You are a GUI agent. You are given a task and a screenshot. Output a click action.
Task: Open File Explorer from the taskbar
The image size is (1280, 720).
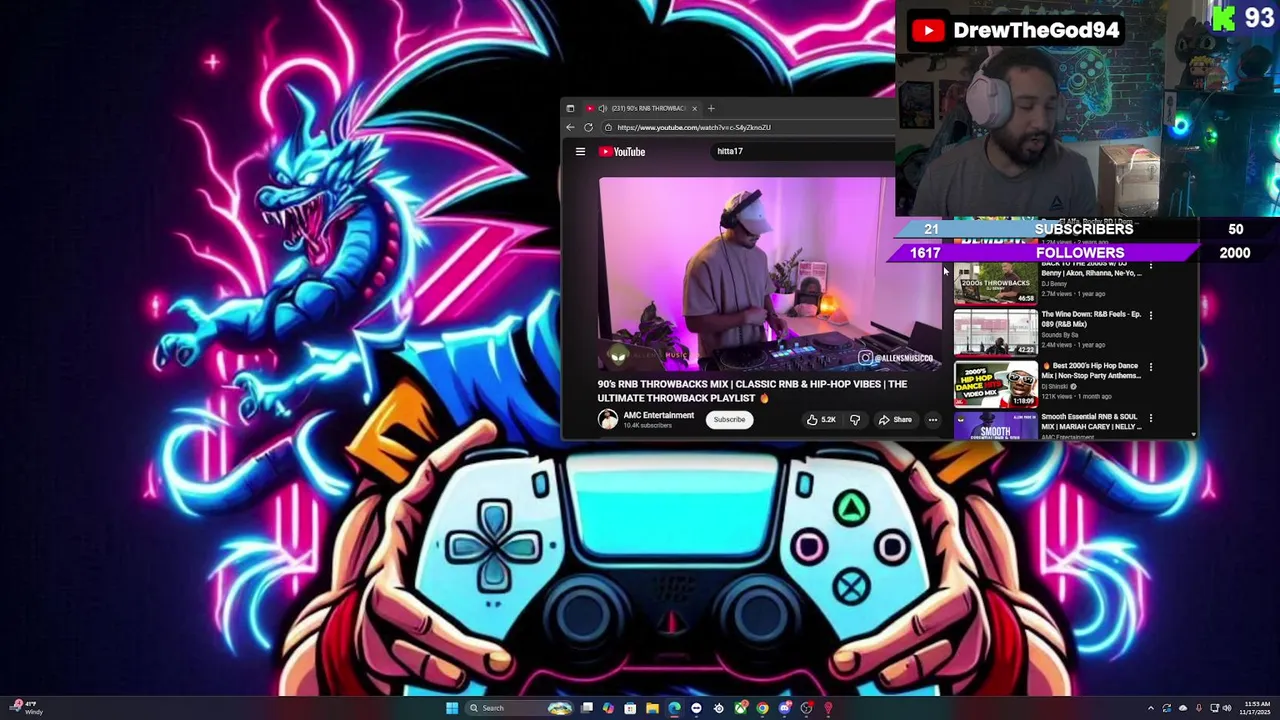tap(652, 708)
